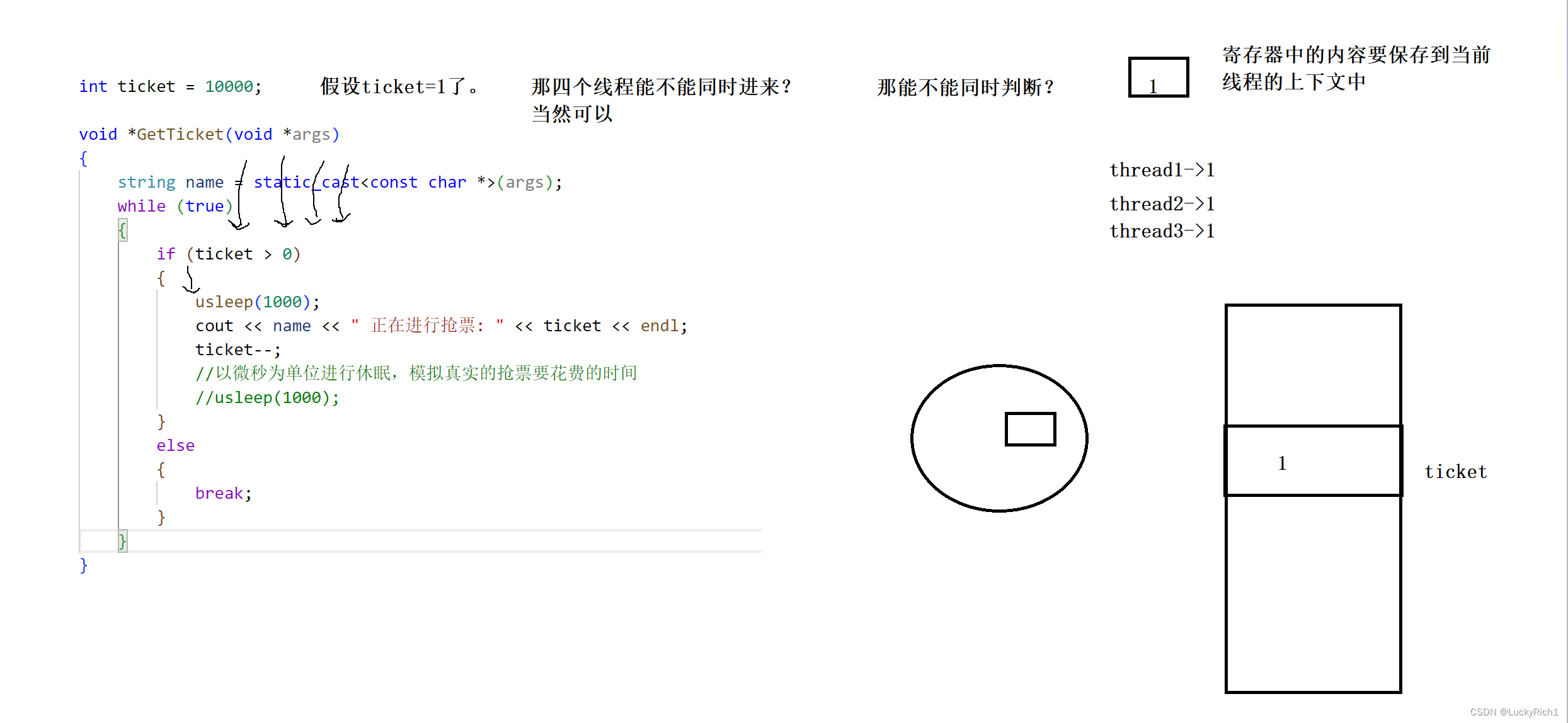Click the green Chinese comment about sleeping microseconds
Viewport: 1568px width, 723px height.
tap(416, 373)
